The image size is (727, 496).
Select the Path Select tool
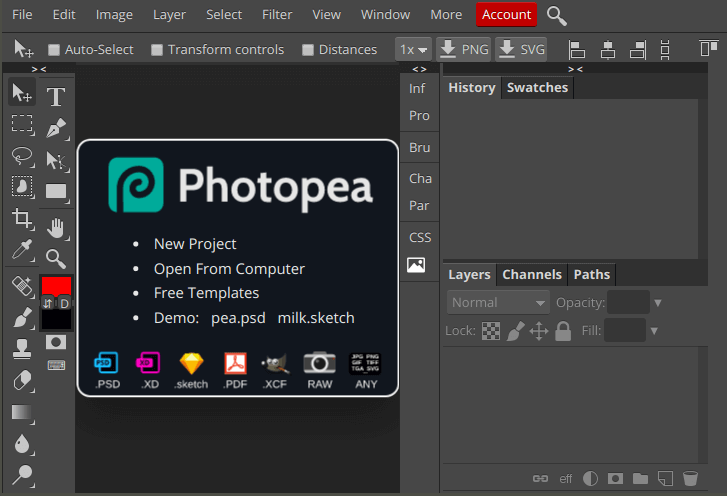click(x=56, y=160)
